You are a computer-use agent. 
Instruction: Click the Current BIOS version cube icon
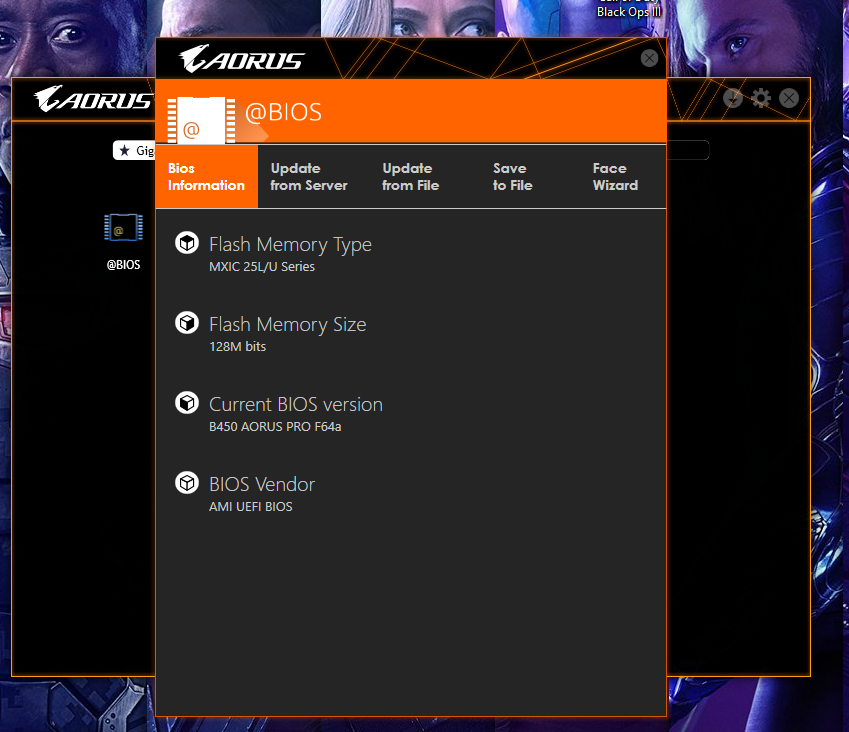pos(187,403)
